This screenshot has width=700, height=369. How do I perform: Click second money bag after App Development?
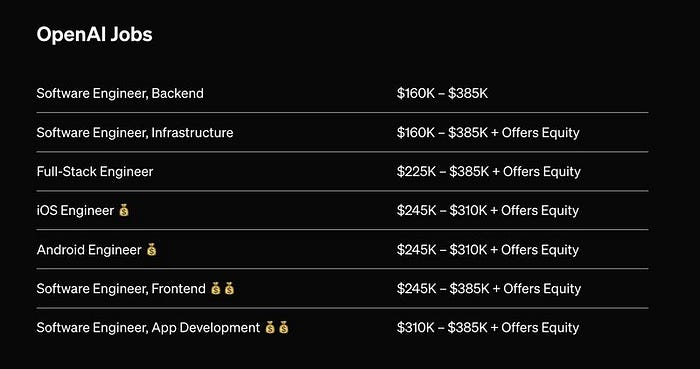pos(283,328)
